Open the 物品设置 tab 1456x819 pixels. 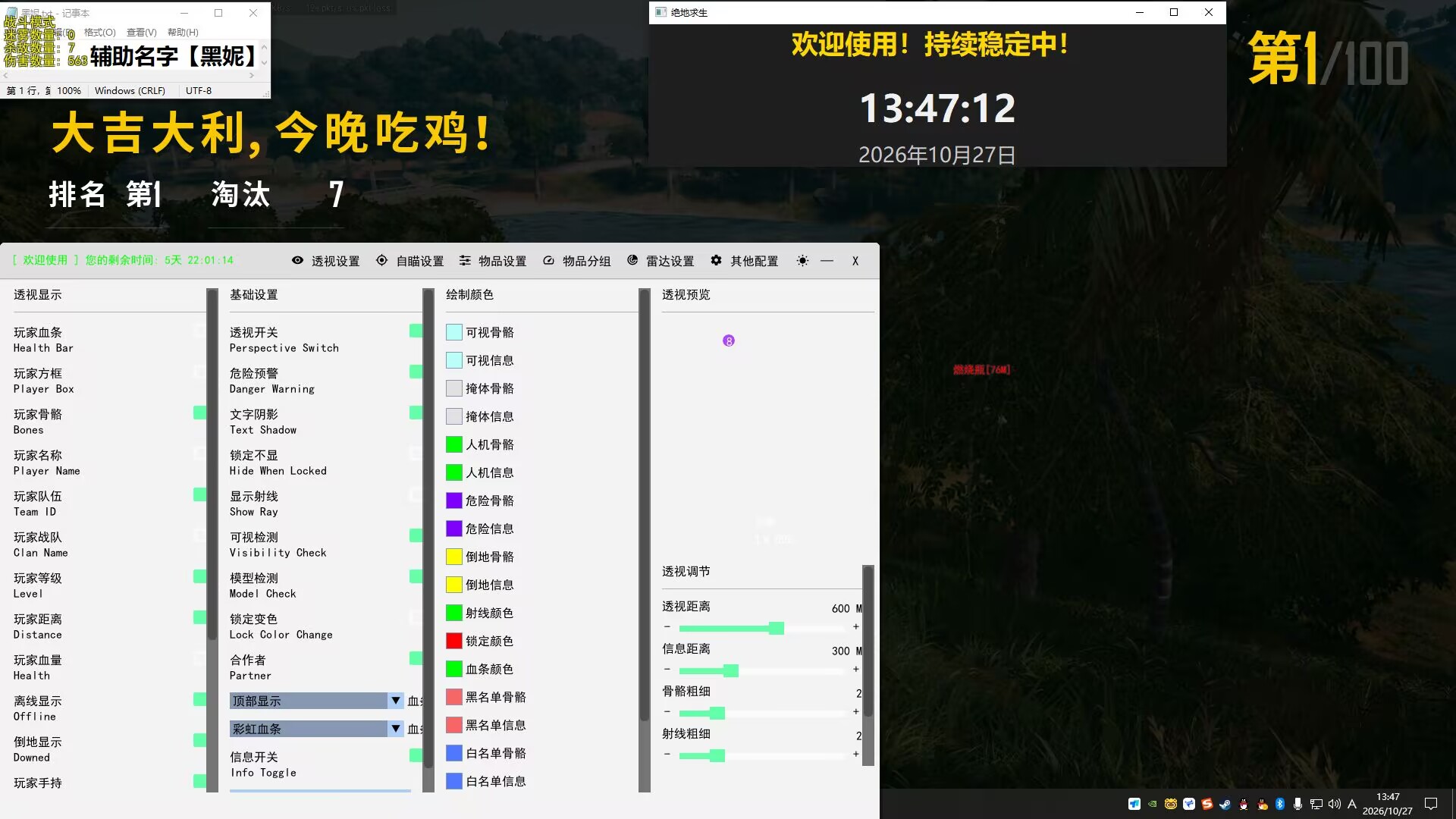click(493, 261)
